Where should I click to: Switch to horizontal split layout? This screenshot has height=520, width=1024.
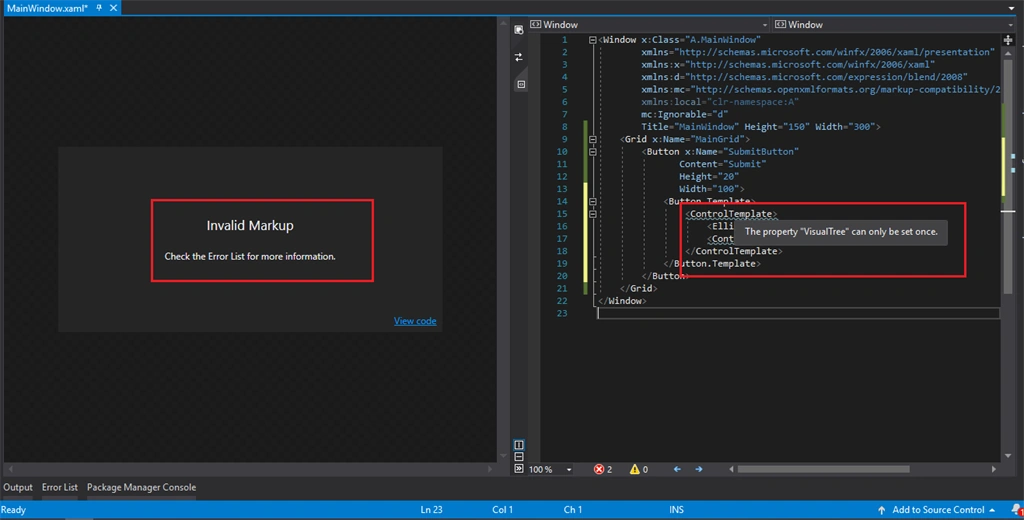(519, 457)
